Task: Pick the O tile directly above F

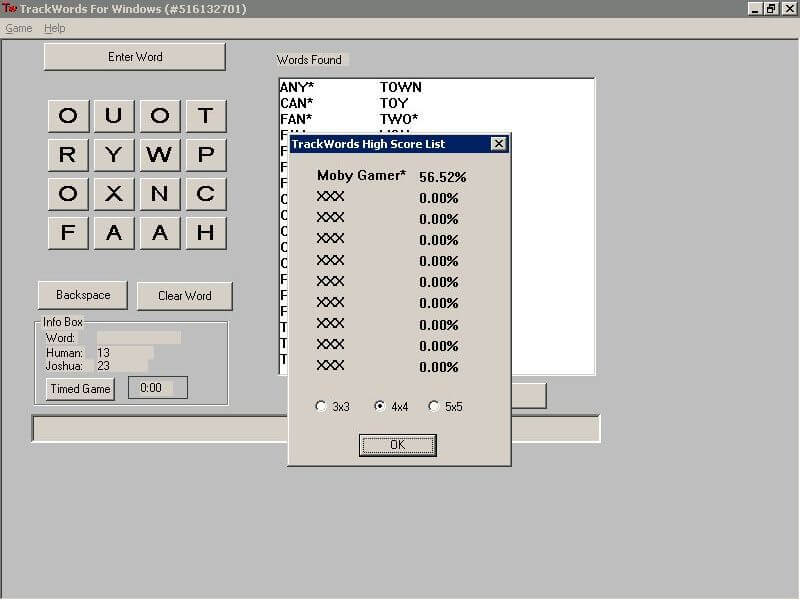Action: pos(68,194)
